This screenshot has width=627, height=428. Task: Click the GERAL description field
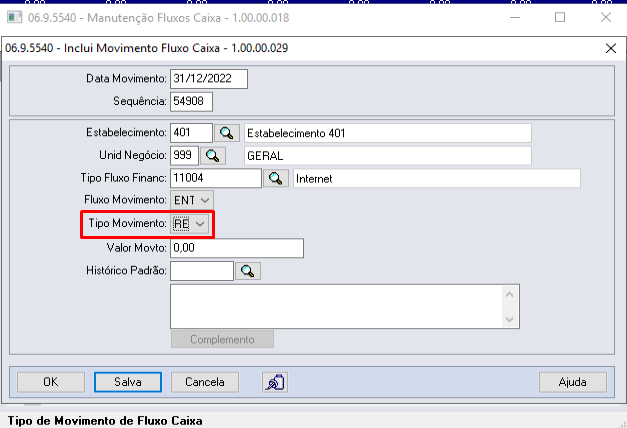coord(388,156)
